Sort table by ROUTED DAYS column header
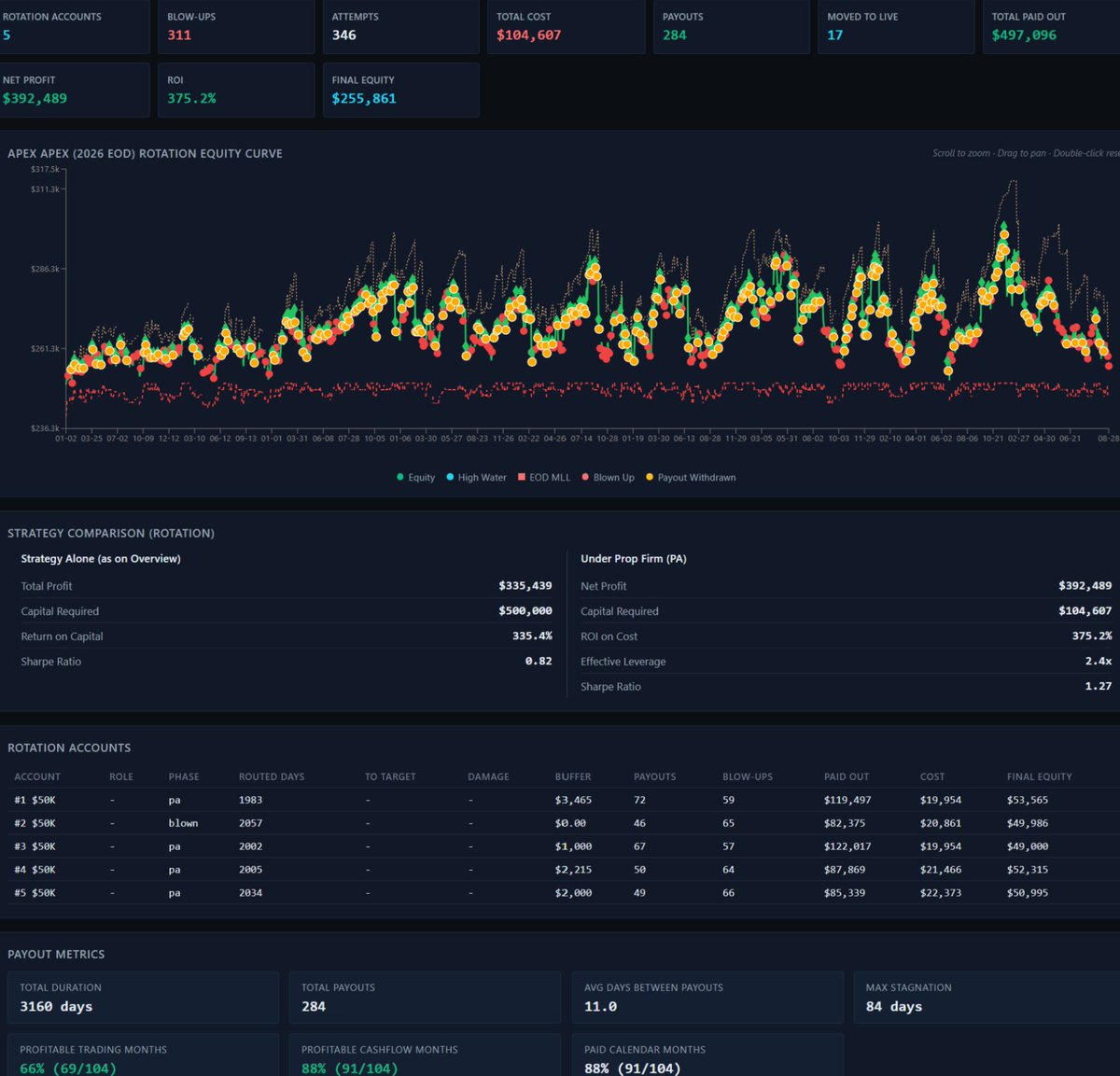Image resolution: width=1120 pixels, height=1076 pixels. tap(272, 776)
